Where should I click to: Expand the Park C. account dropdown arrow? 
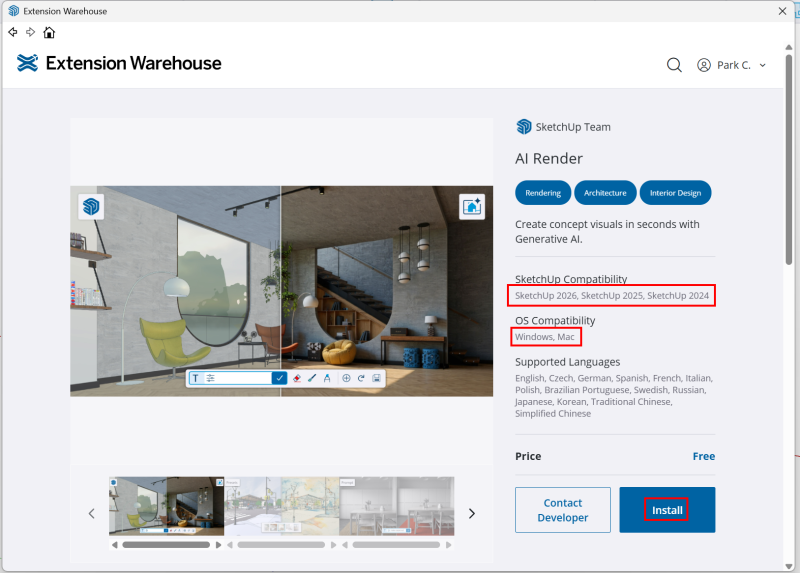pyautogui.click(x=763, y=65)
